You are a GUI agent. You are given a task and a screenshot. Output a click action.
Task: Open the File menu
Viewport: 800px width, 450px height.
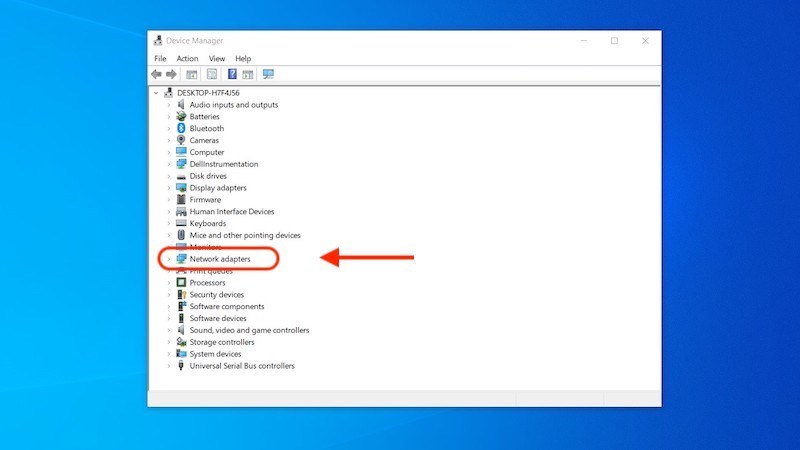[x=160, y=59]
